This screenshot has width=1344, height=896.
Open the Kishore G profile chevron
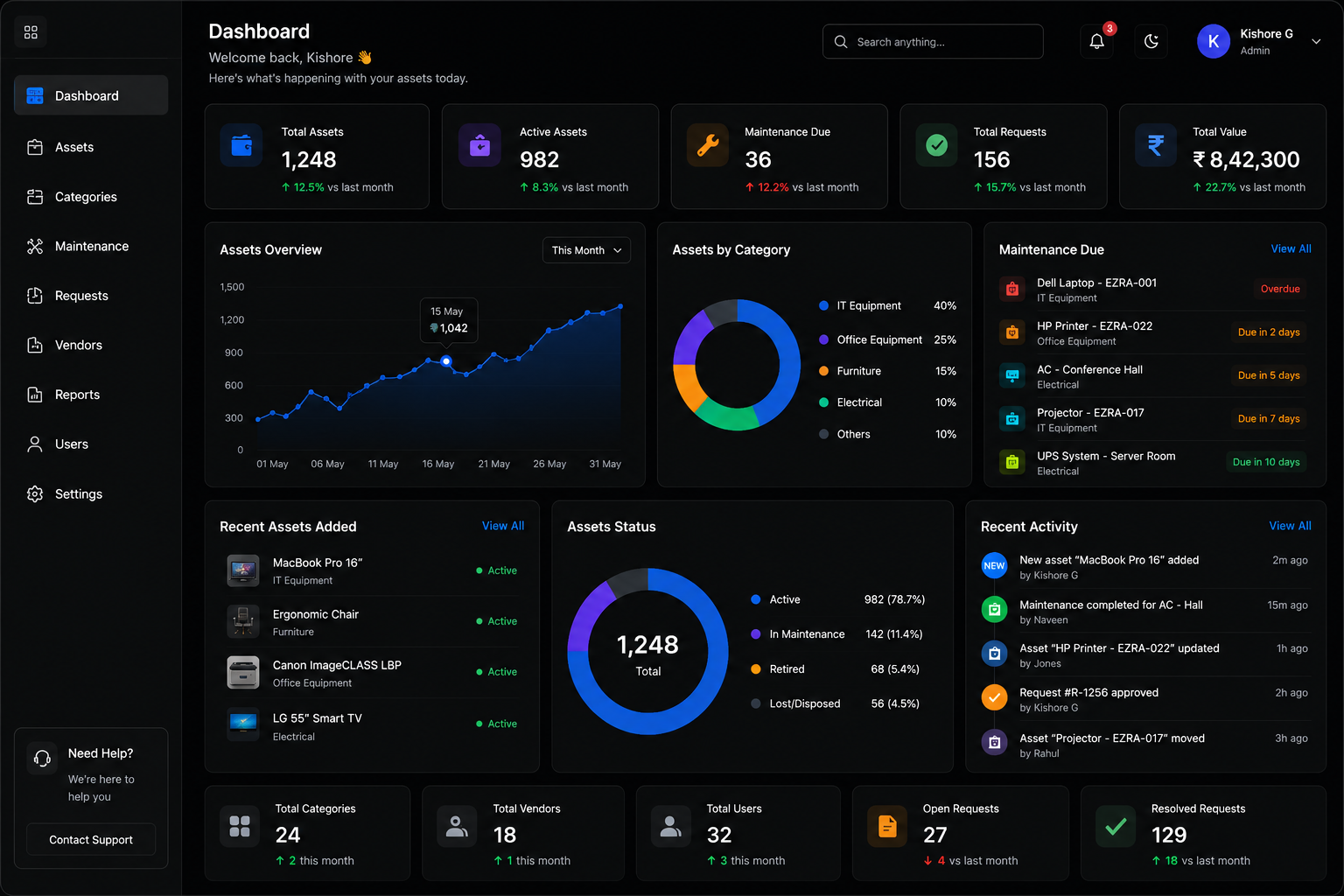tap(1316, 41)
